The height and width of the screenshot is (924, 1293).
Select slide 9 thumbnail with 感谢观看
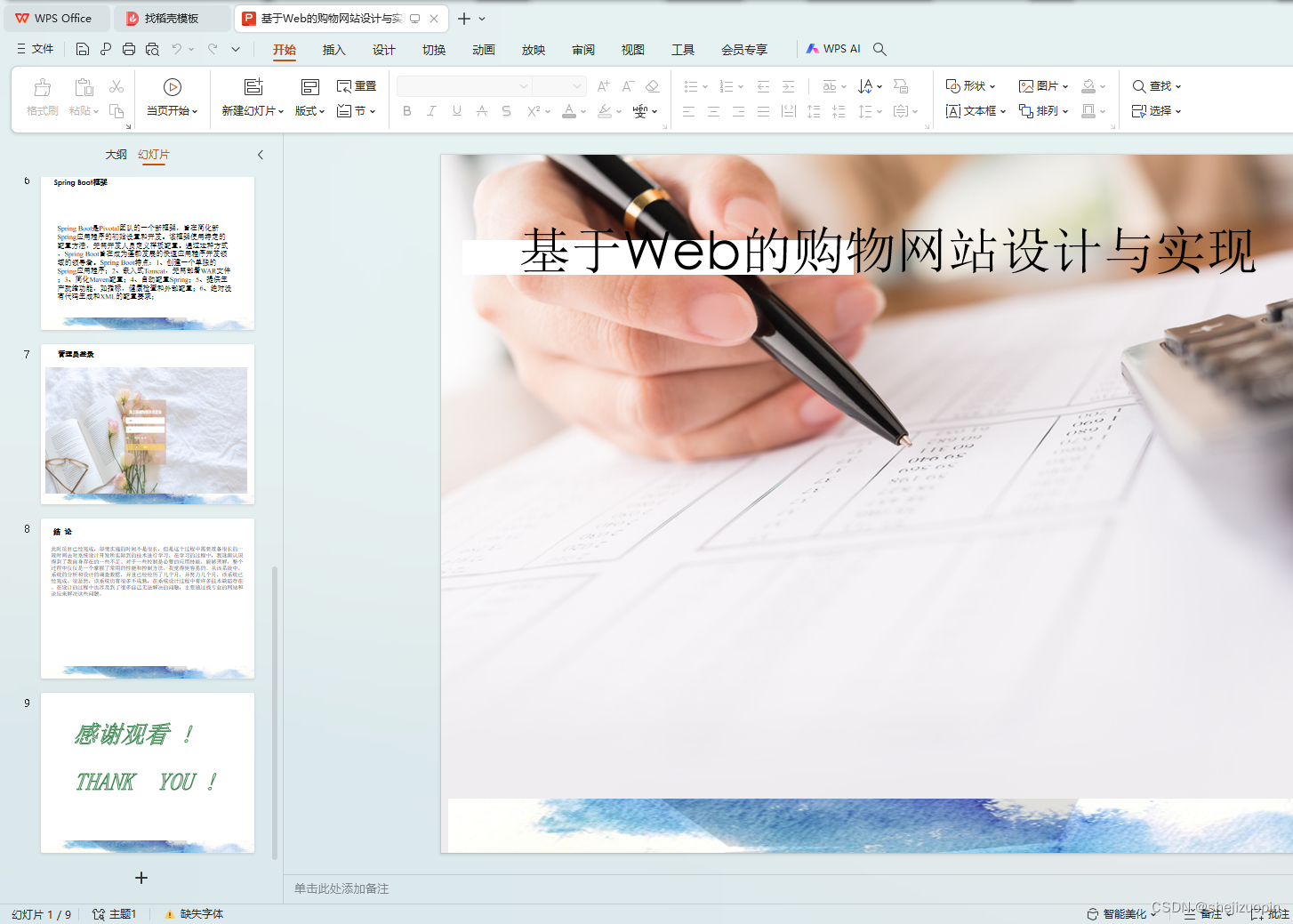click(x=147, y=772)
